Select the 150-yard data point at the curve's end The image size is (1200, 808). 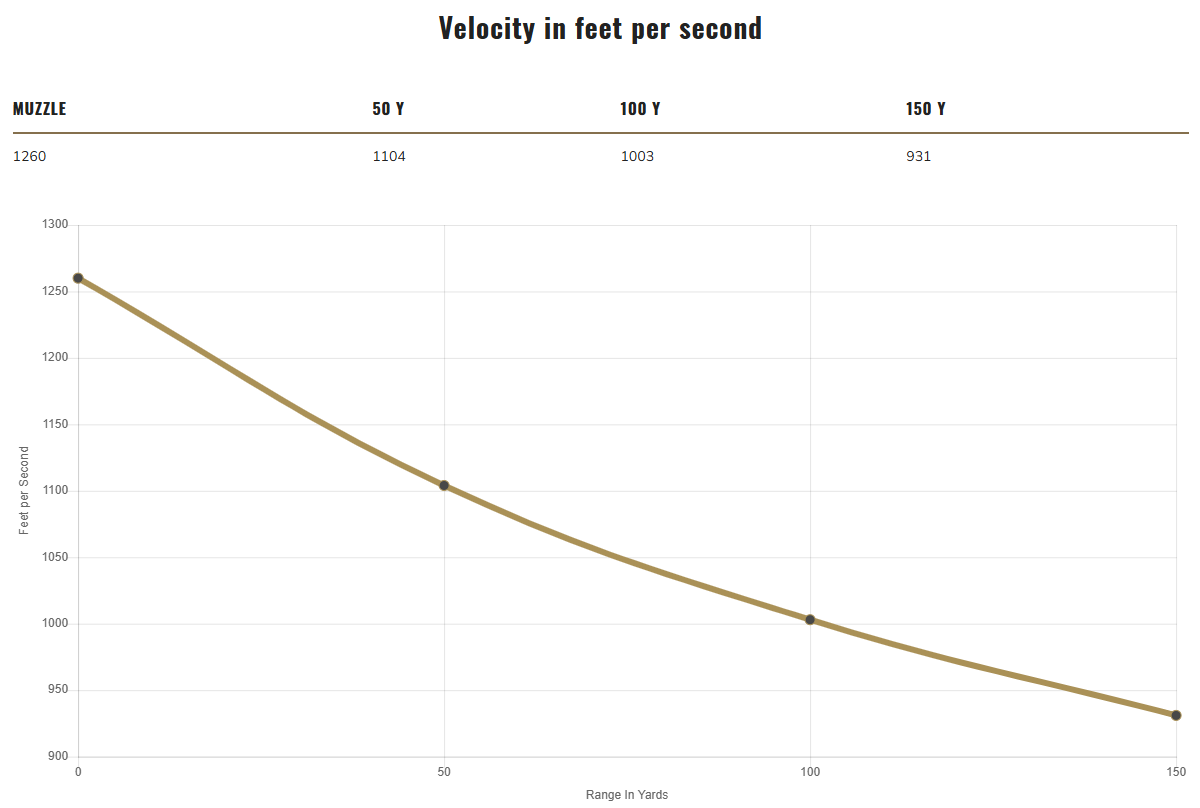1176,715
